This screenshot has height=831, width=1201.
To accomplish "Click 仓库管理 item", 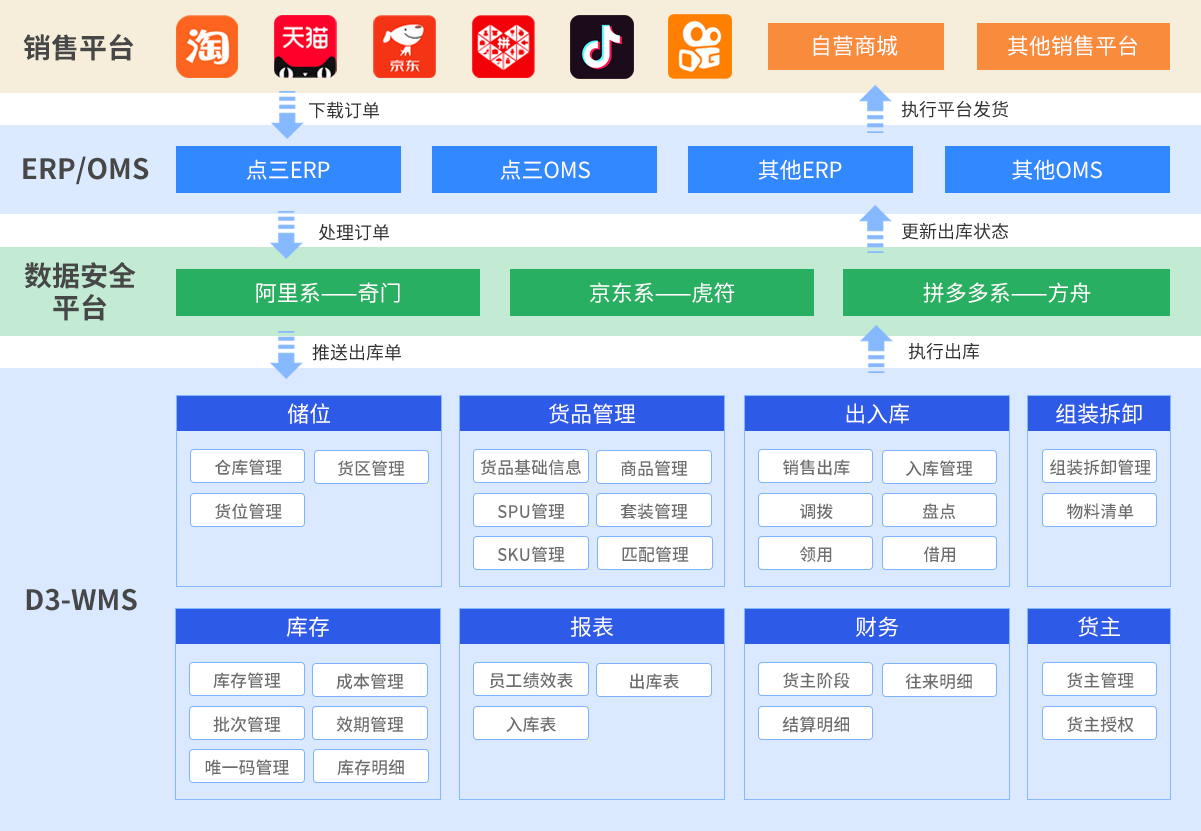I will pos(248,467).
